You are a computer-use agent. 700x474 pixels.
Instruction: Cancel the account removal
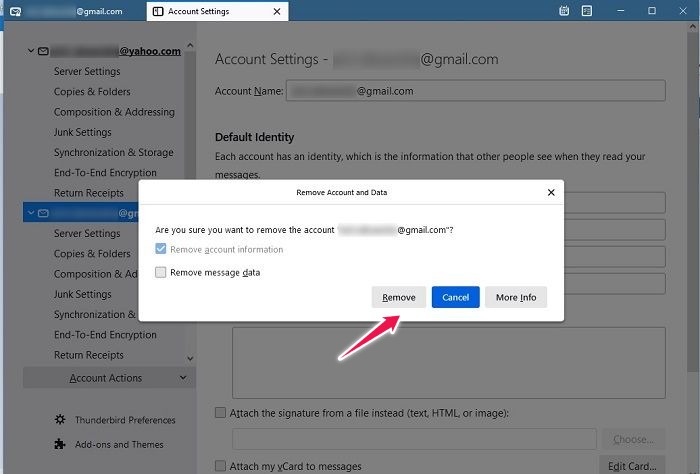point(455,297)
